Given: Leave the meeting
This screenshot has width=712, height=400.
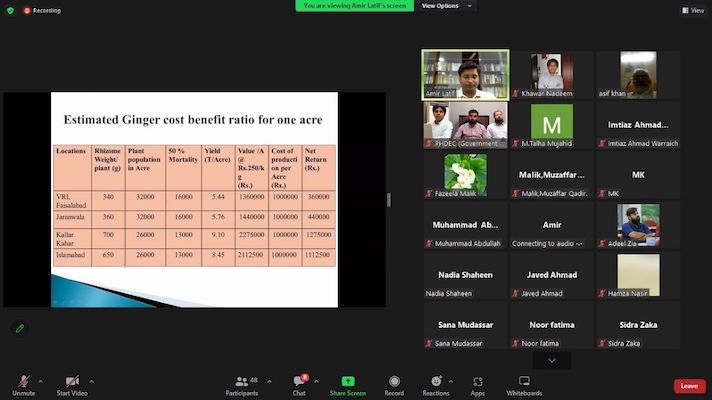Looking at the screenshot, I should click(688, 386).
